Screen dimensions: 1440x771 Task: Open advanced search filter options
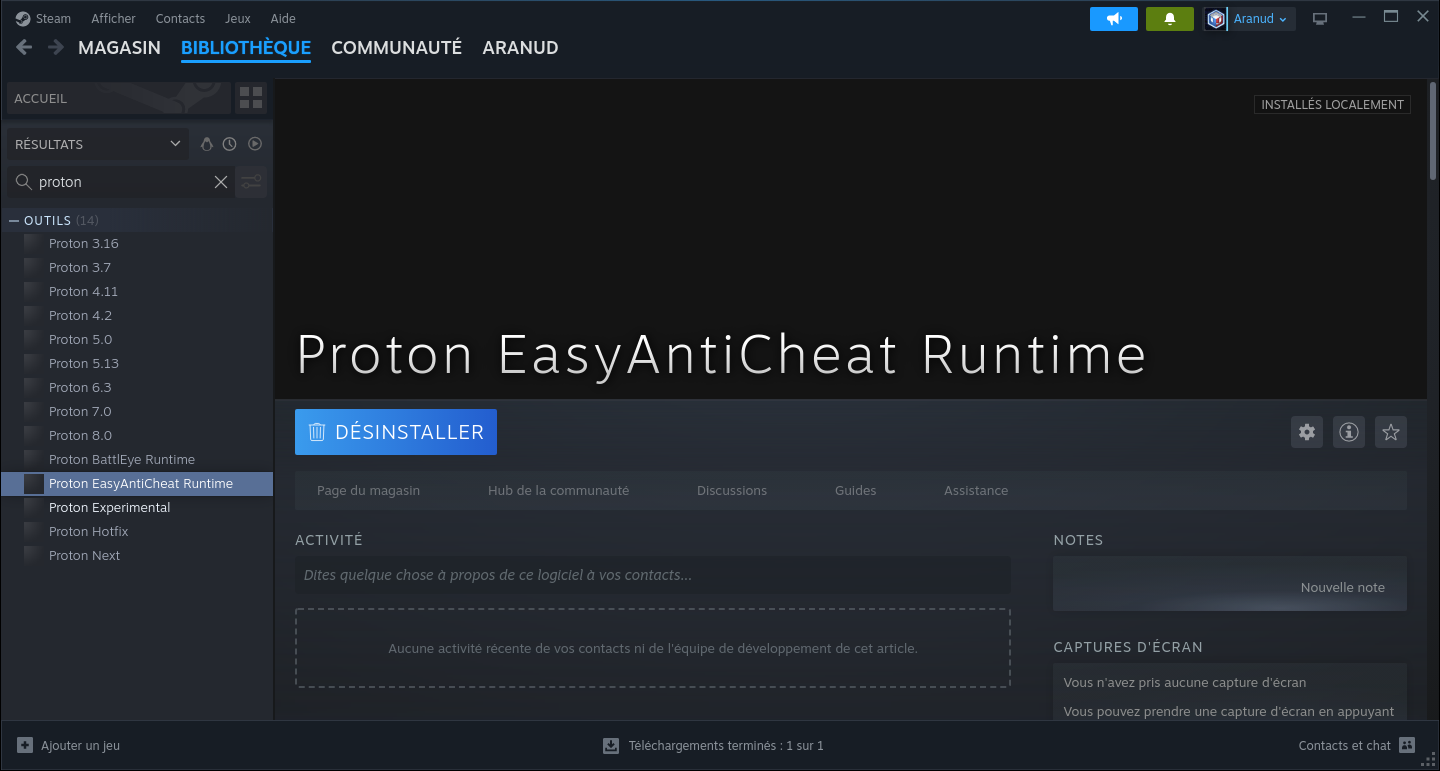point(251,182)
